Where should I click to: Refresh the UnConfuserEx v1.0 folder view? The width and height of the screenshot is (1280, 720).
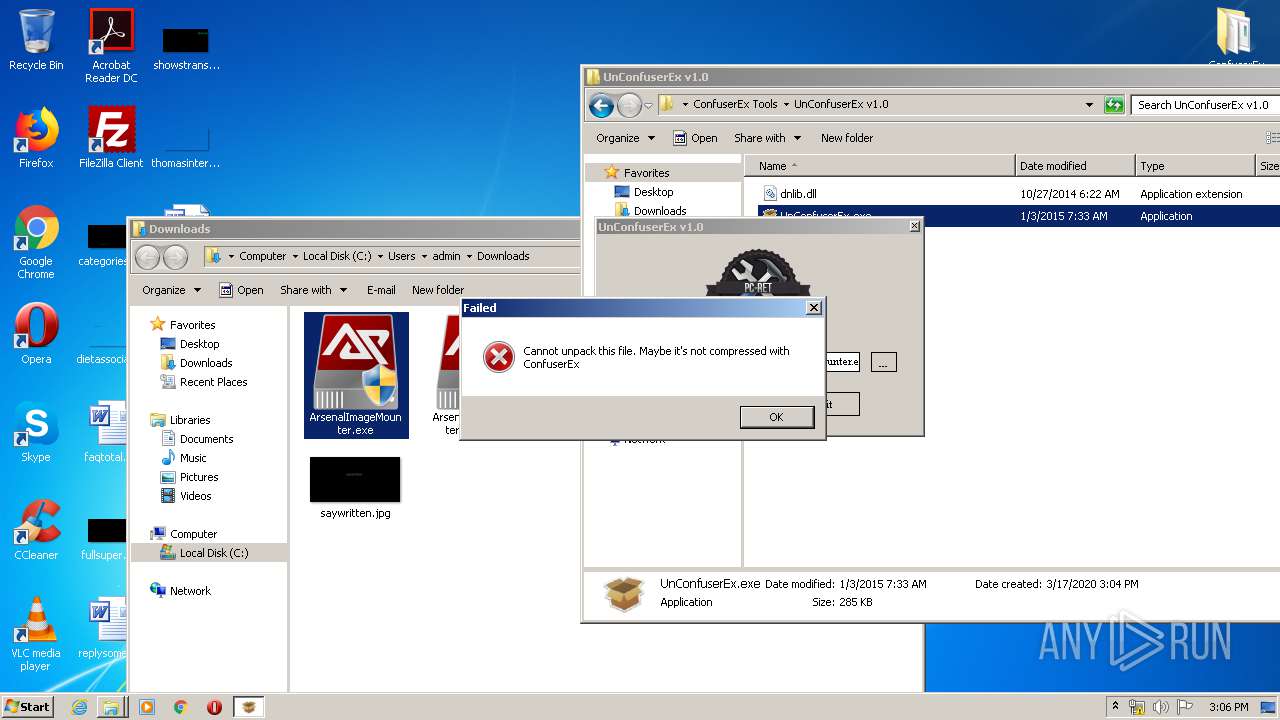point(1114,105)
